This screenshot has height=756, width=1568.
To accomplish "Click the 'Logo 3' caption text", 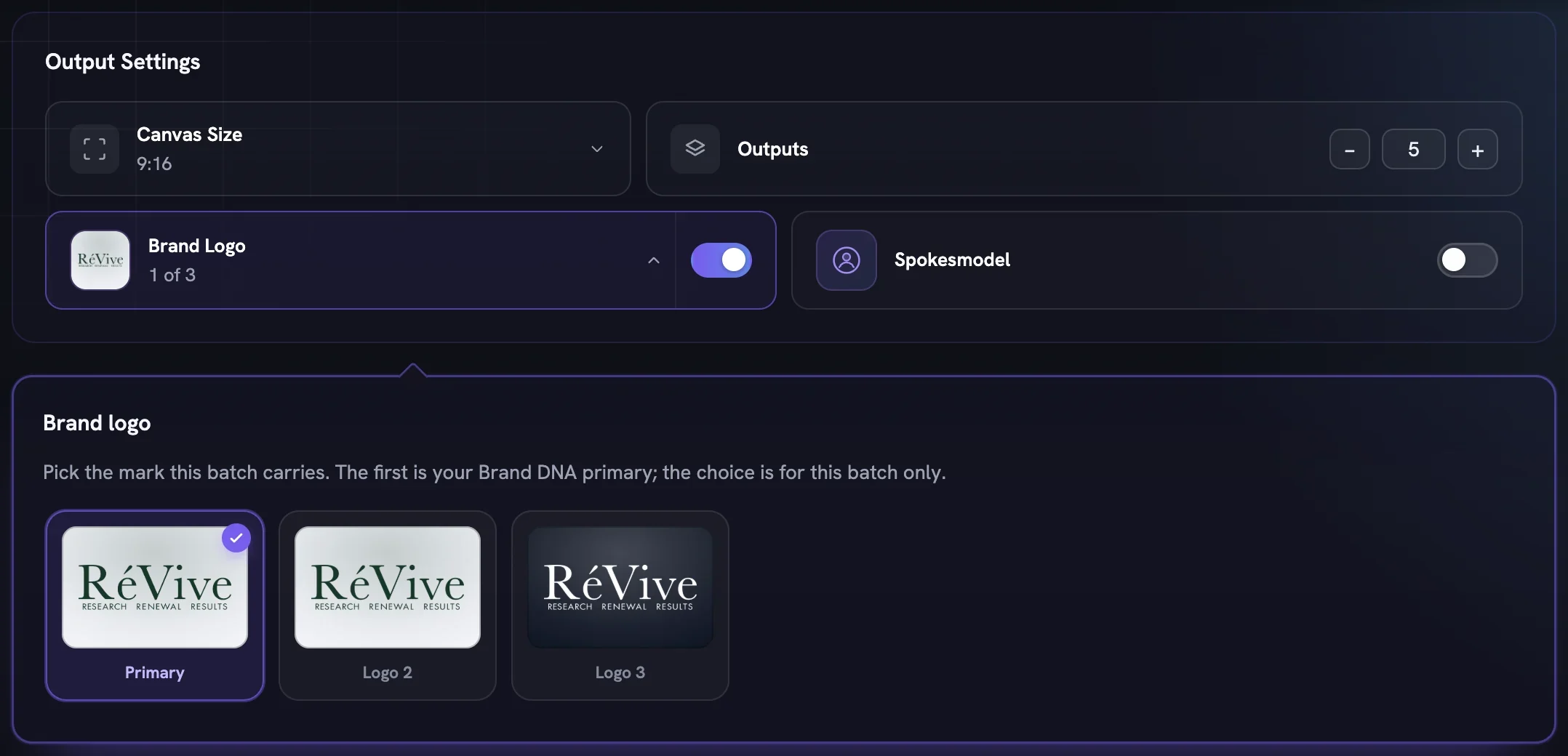I will pyautogui.click(x=620, y=673).
